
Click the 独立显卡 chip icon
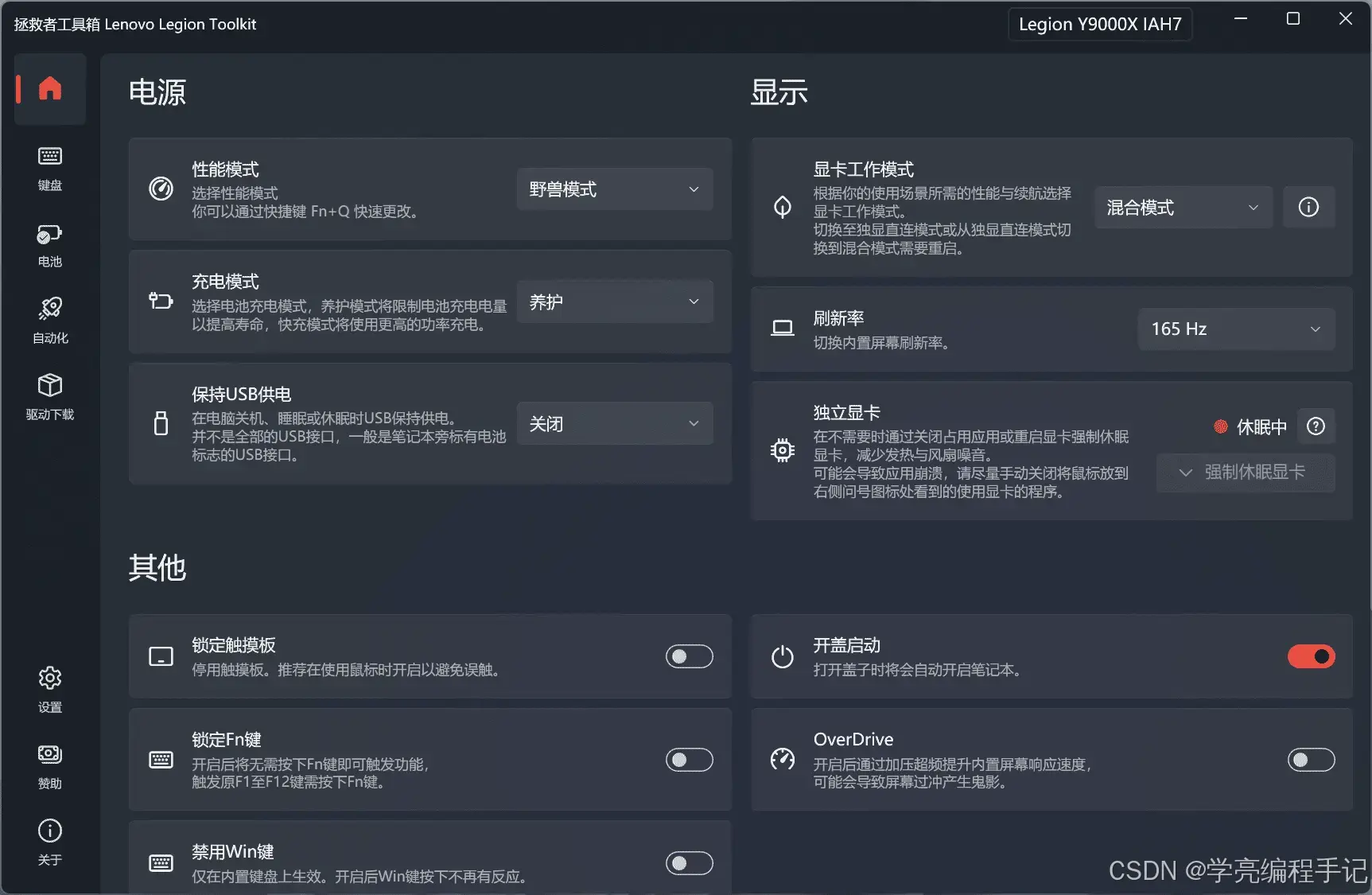(783, 450)
